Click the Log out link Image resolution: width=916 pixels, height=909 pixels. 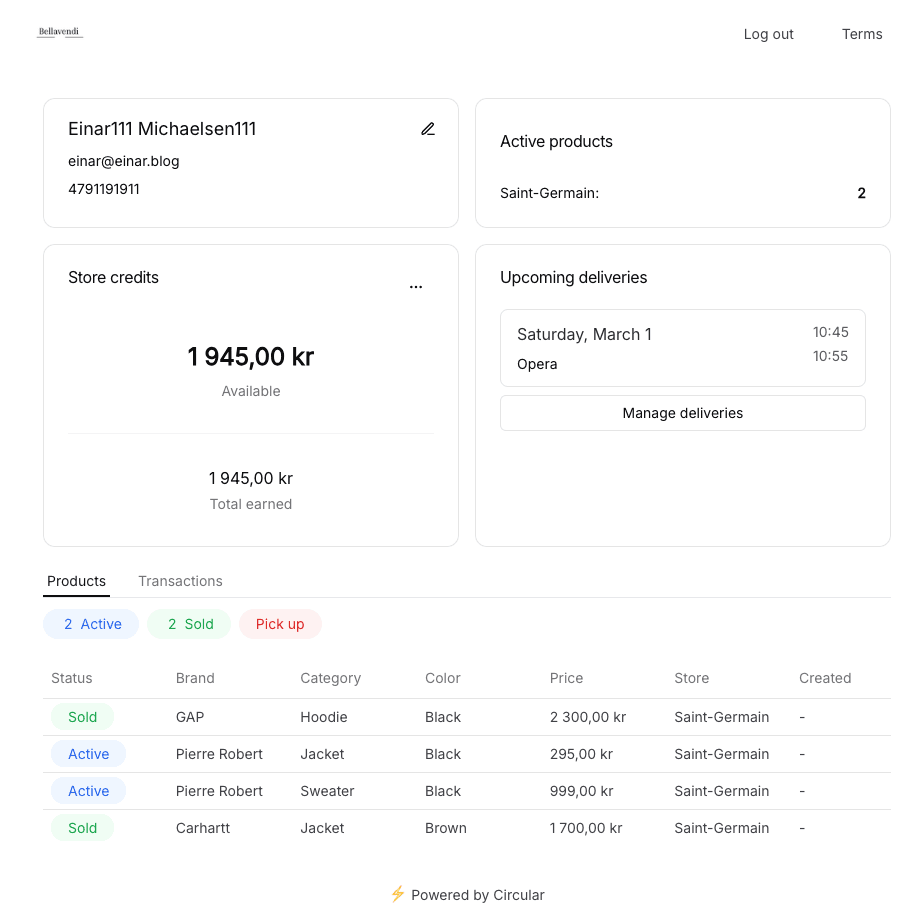768,34
